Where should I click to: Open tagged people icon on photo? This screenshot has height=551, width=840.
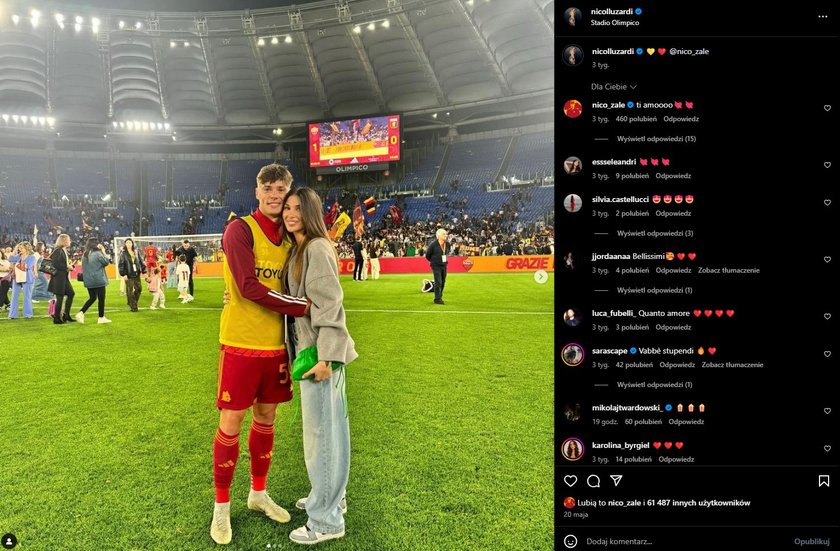click(x=9, y=541)
